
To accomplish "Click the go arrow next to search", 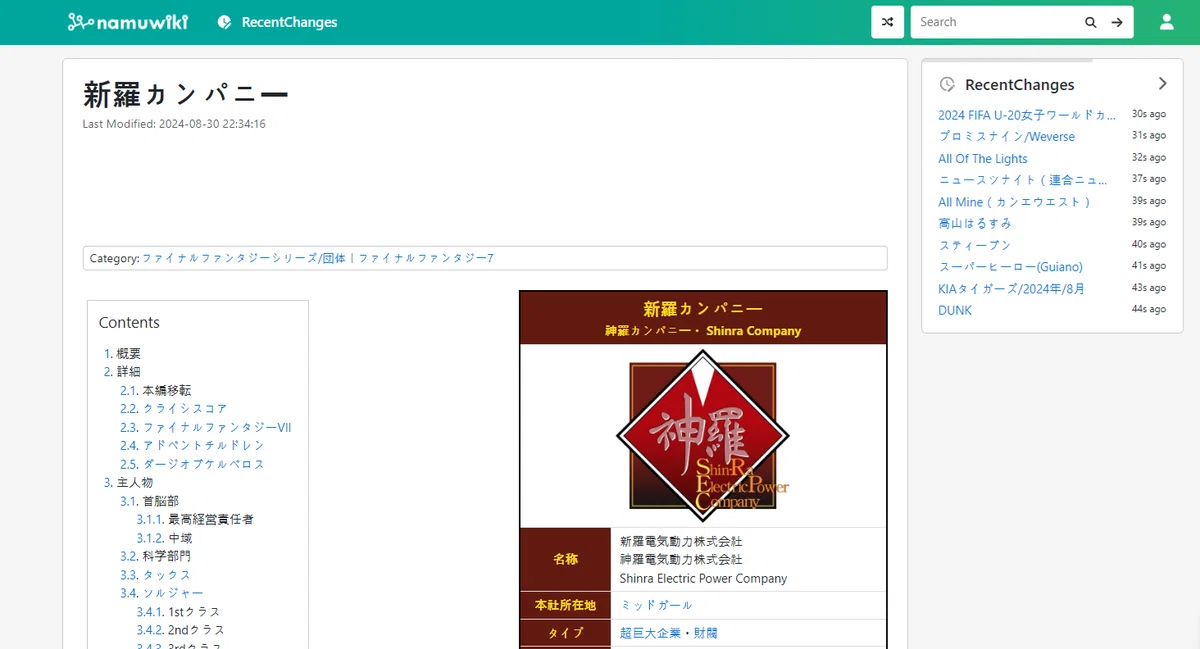I will (1118, 22).
